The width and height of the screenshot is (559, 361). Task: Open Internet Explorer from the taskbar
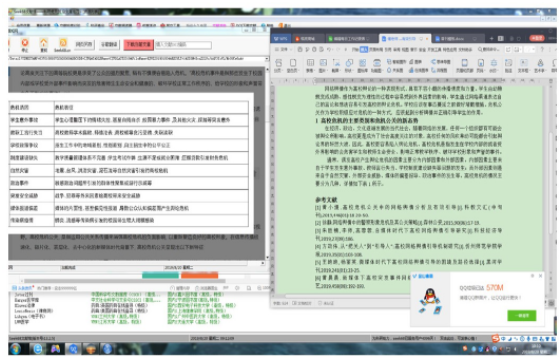point(37,349)
